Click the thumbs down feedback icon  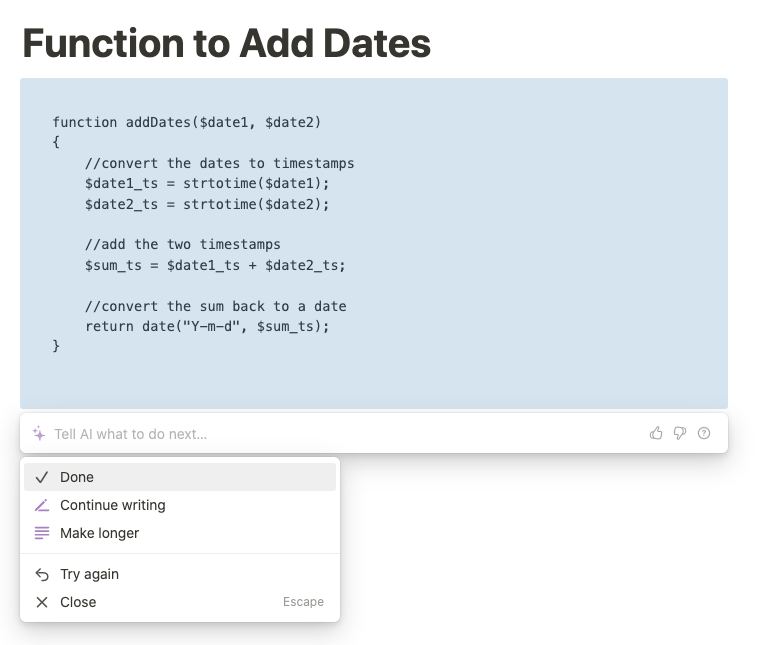coord(680,433)
